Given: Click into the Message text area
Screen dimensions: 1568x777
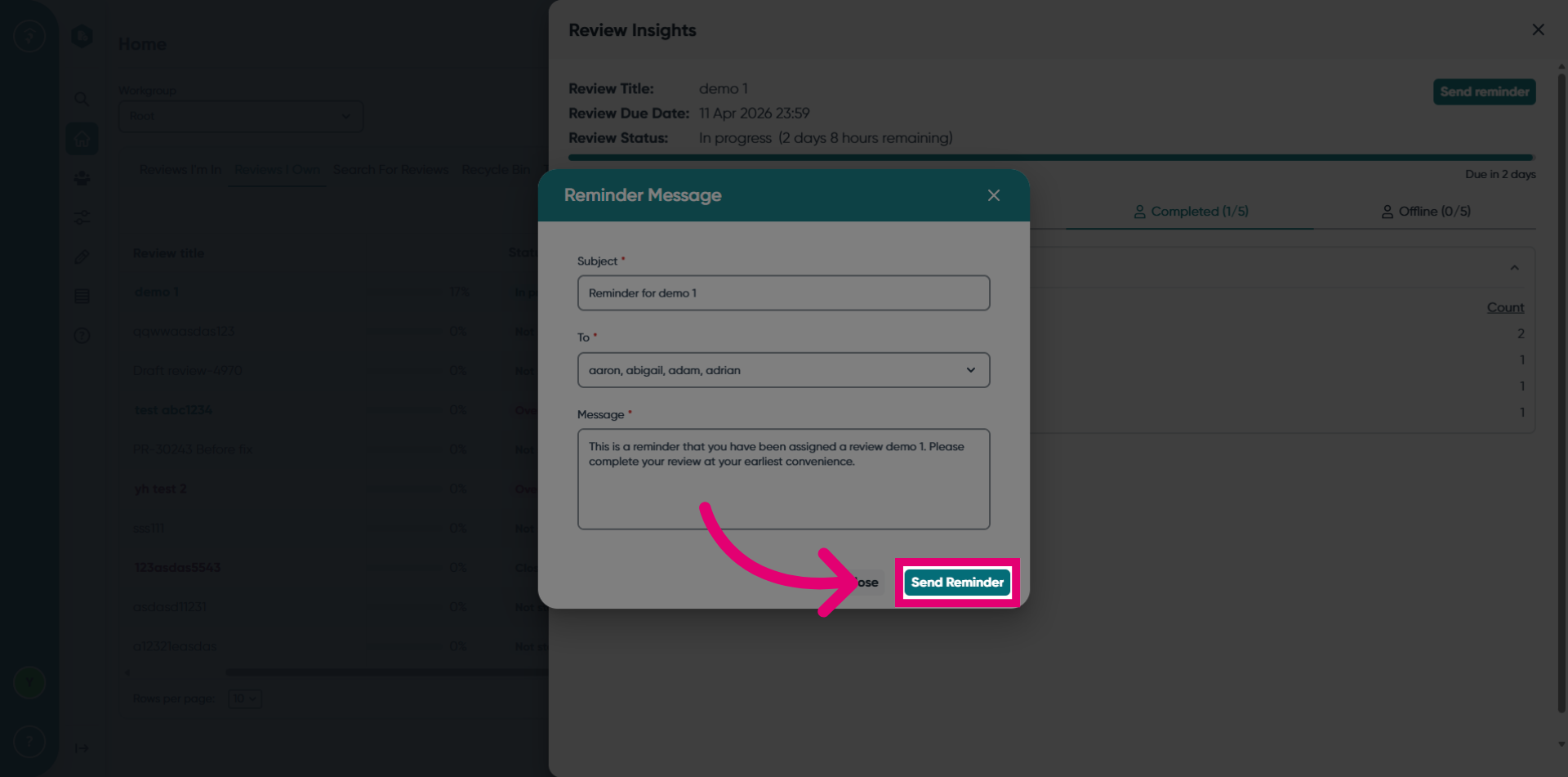Looking at the screenshot, I should pos(783,479).
